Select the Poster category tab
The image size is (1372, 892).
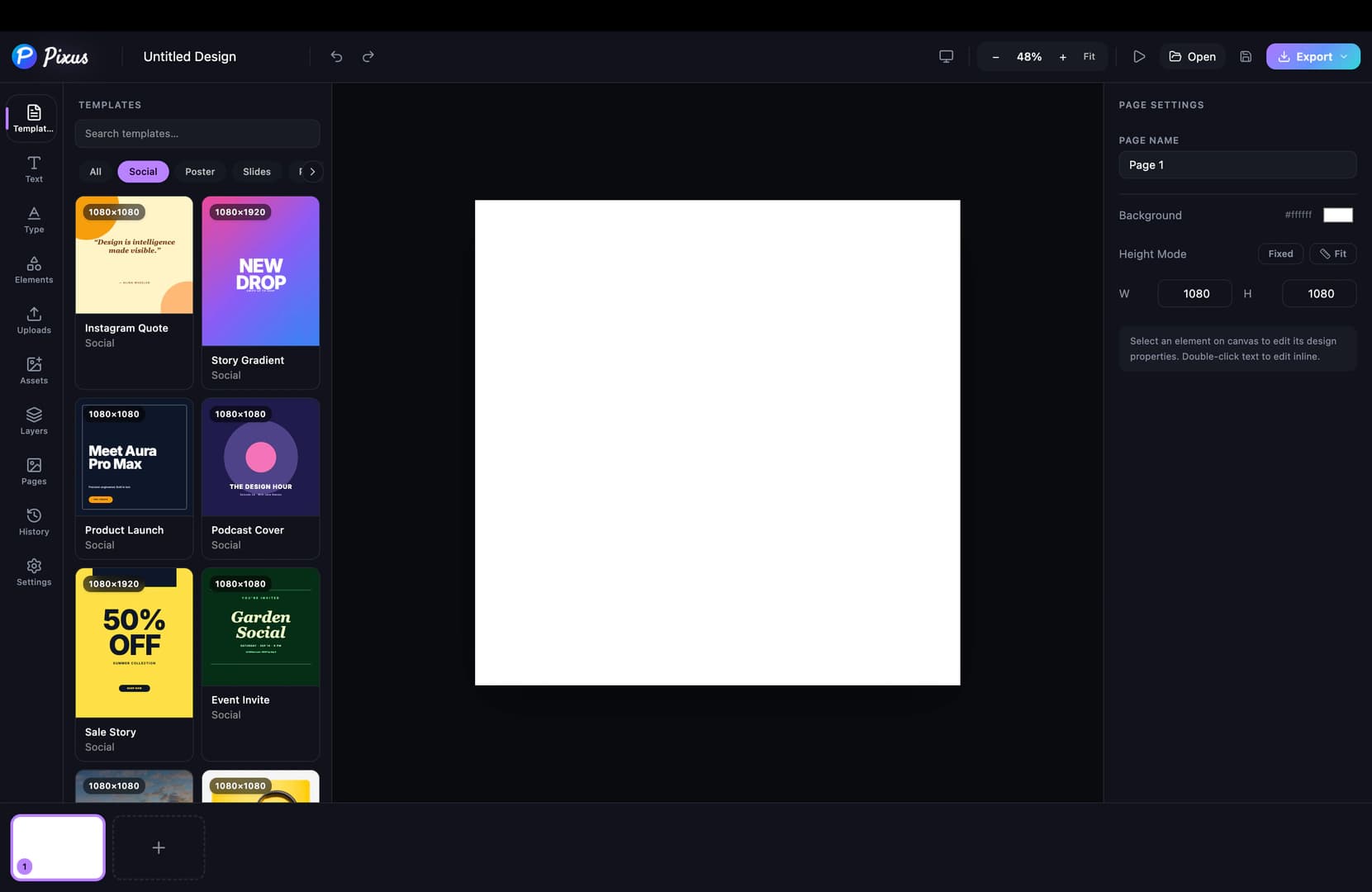(200, 171)
